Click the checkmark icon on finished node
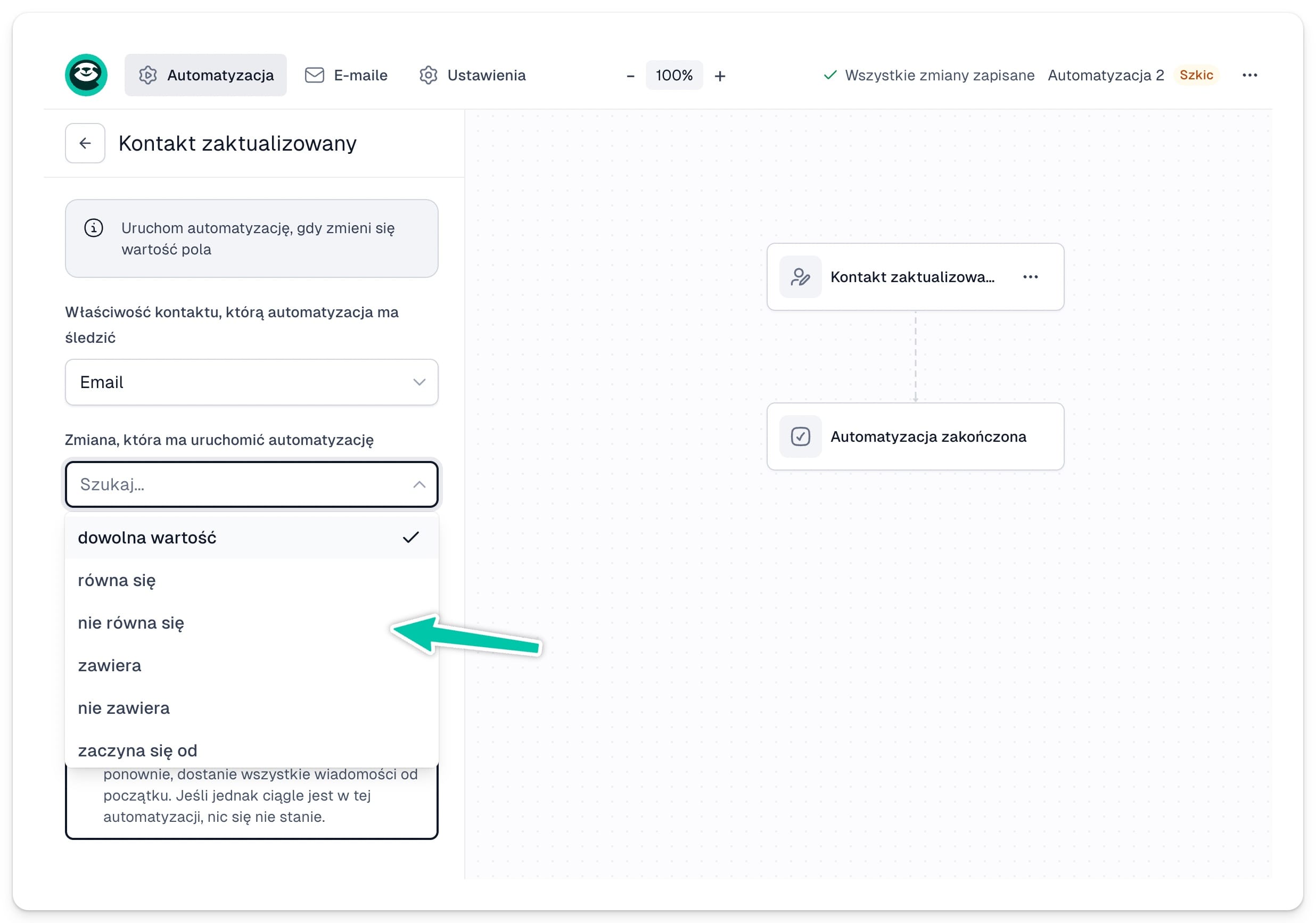The image size is (1316, 923). tap(800, 436)
